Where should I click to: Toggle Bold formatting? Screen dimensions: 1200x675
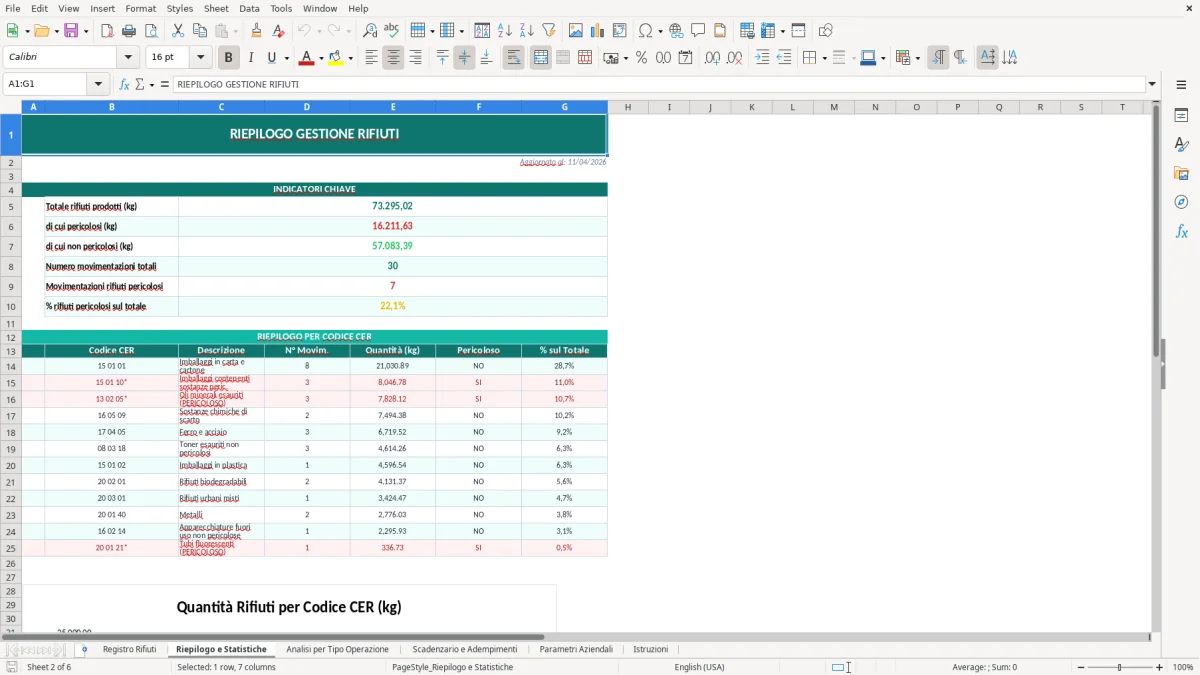[228, 58]
